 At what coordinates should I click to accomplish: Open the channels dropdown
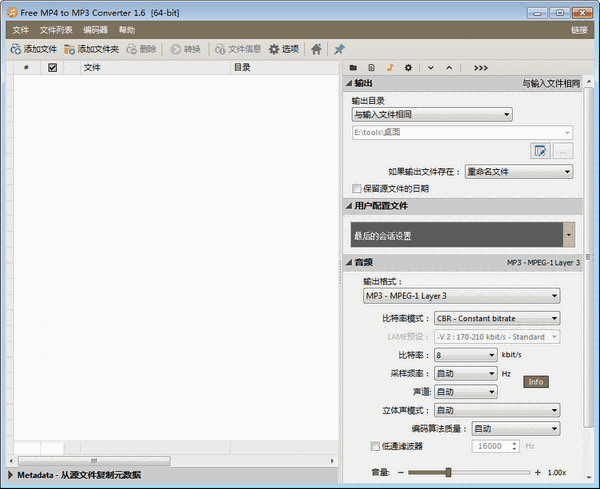[466, 392]
